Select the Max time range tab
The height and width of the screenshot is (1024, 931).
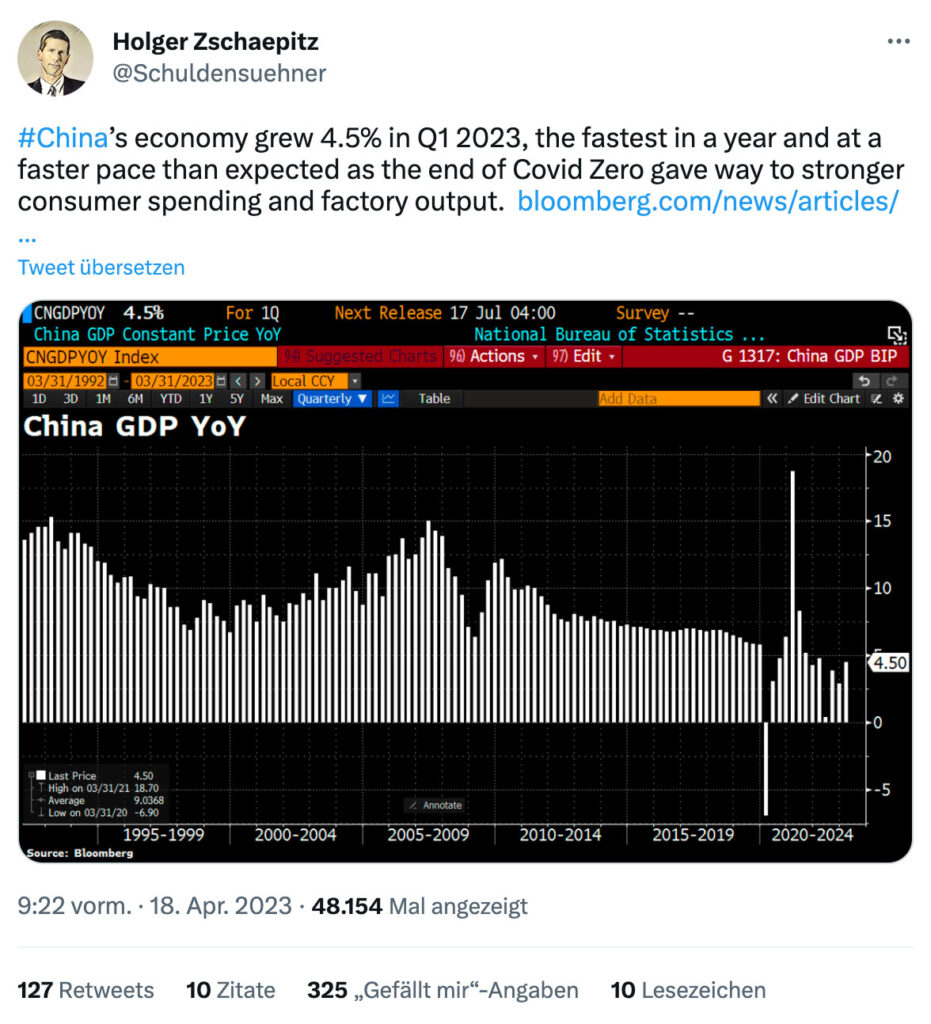[x=272, y=398]
